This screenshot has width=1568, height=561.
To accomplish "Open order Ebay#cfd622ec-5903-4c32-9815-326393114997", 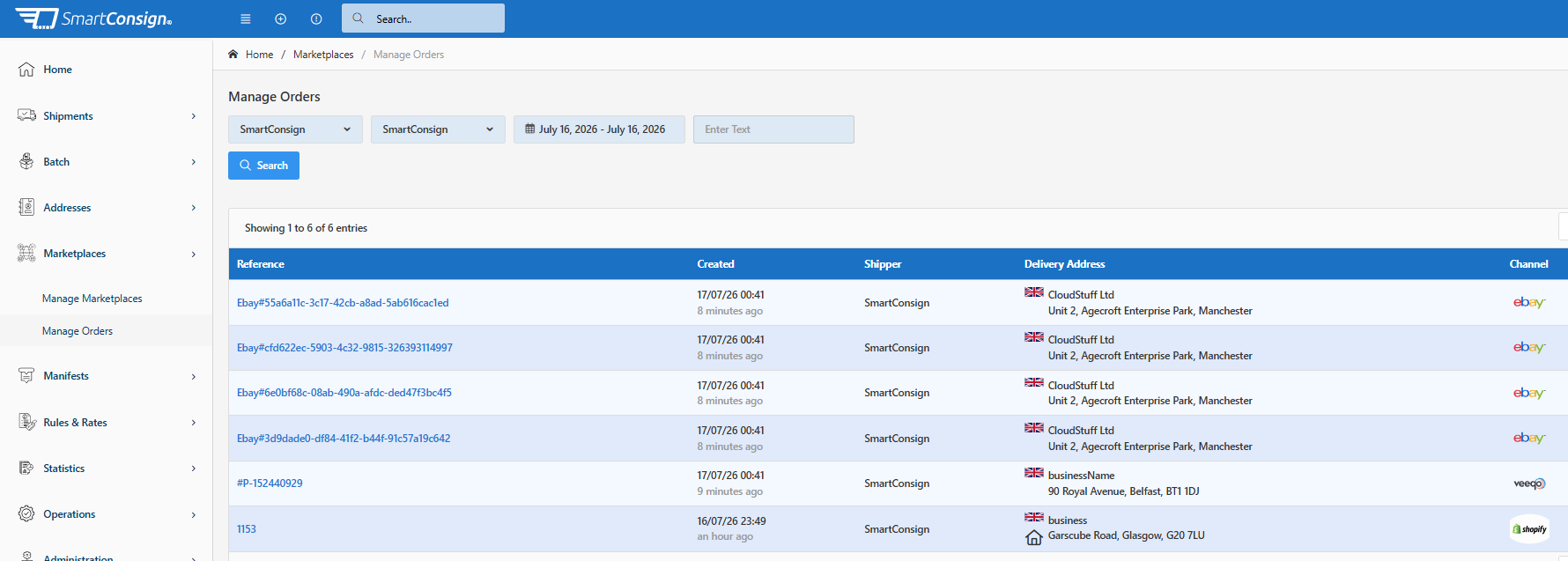I will 344,348.
